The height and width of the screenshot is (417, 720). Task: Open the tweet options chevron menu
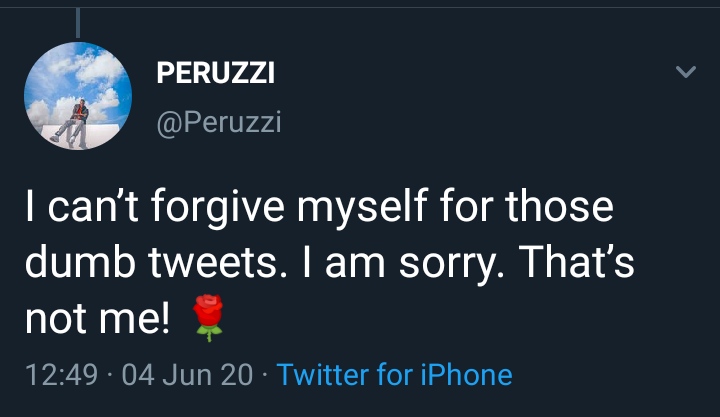pos(685,73)
